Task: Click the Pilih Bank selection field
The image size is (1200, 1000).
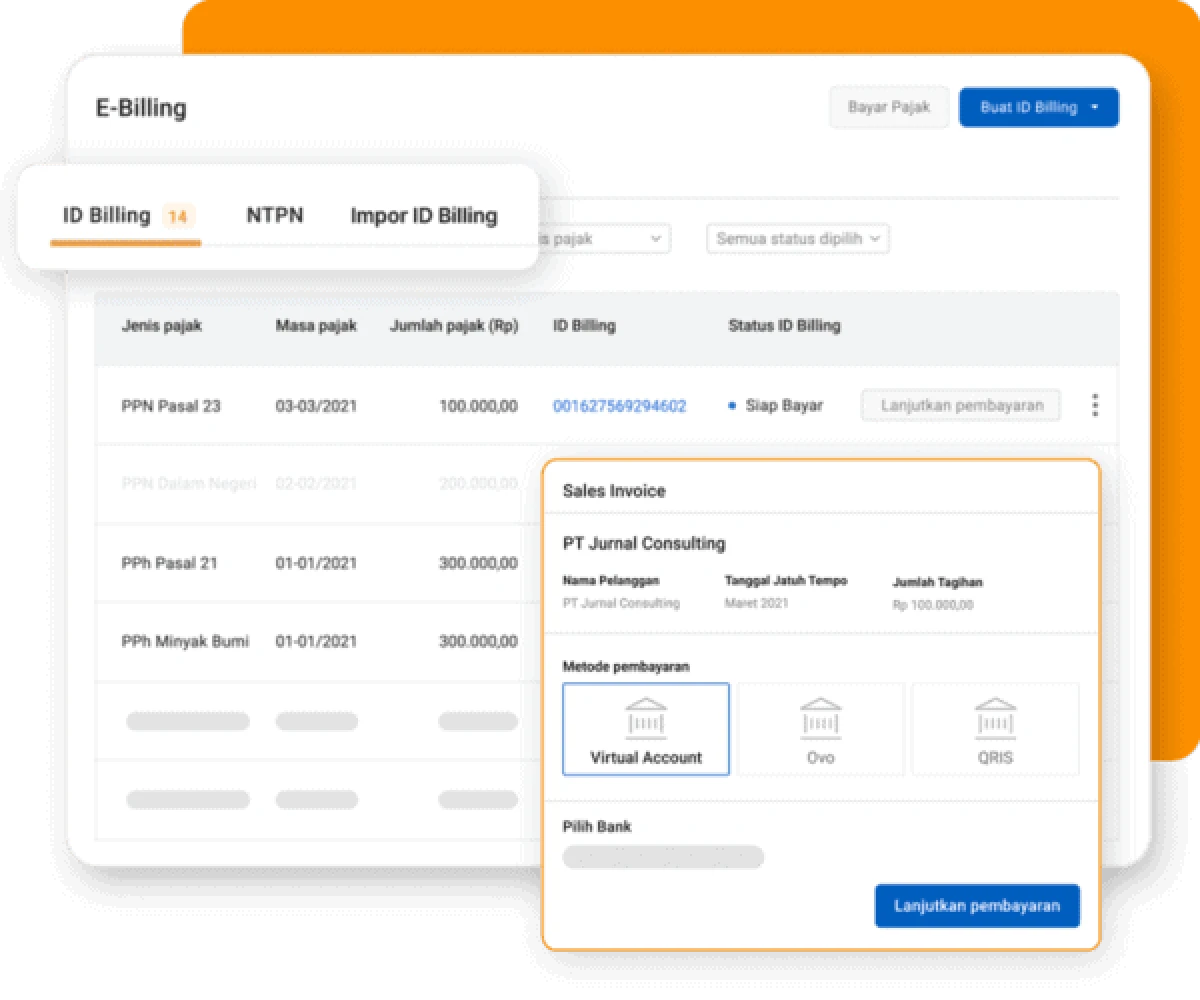Action: point(663,857)
